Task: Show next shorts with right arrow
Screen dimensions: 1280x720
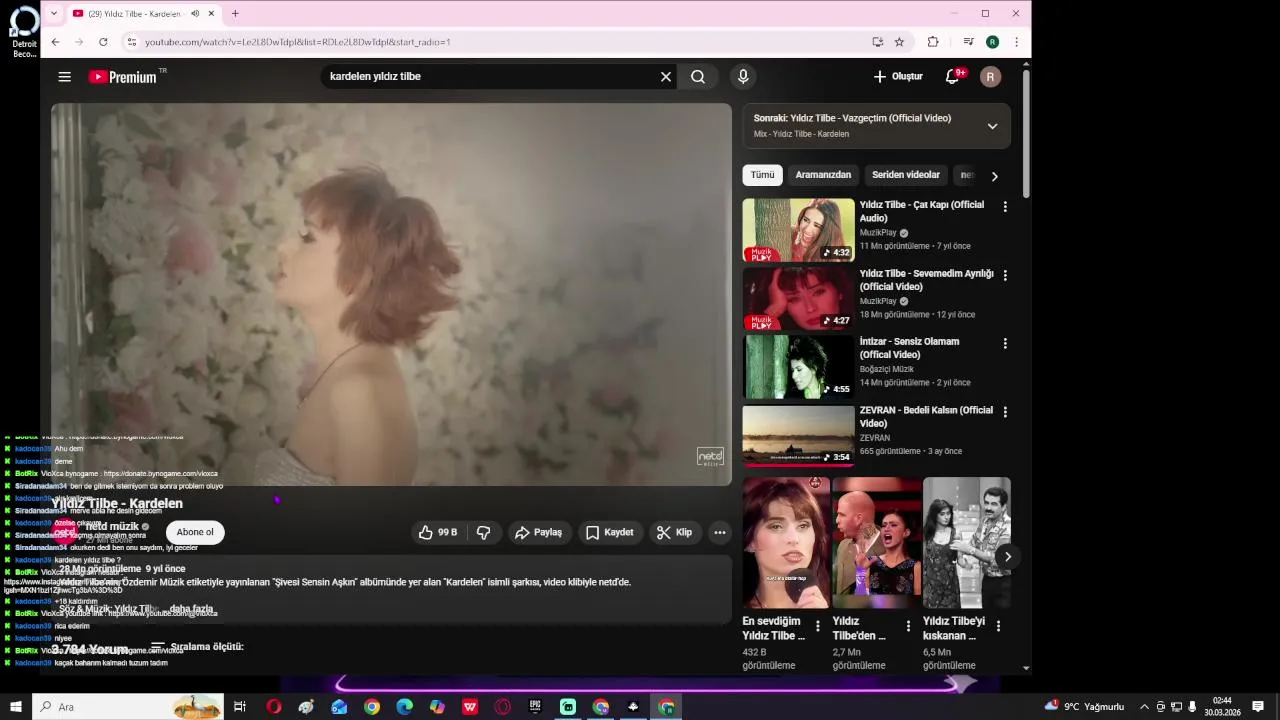Action: (x=1008, y=557)
